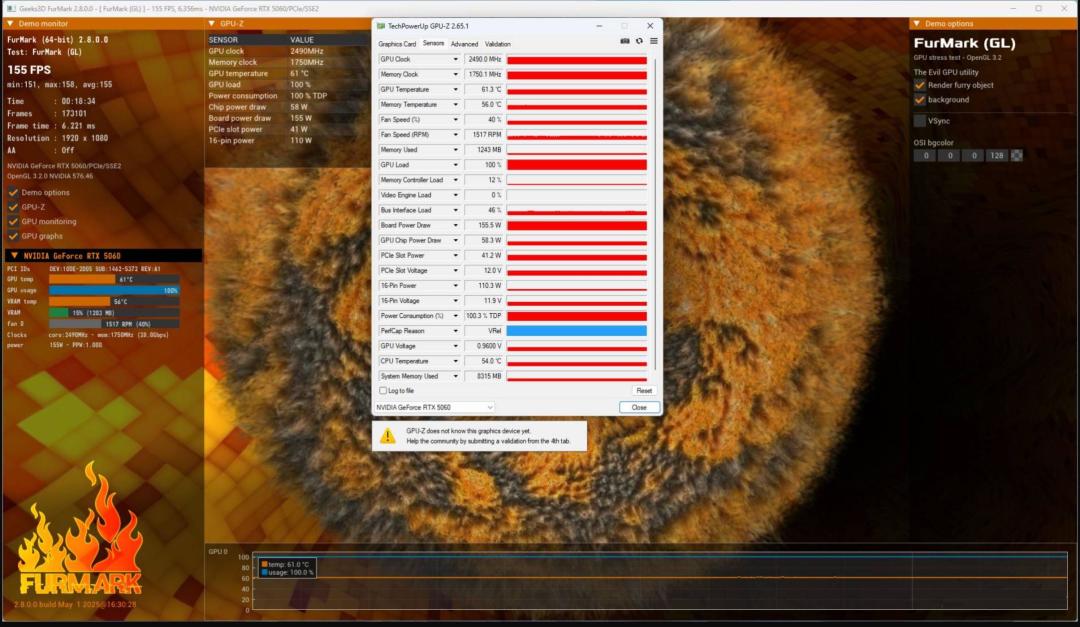This screenshot has width=1080, height=627.
Task: Click the first OSI bgcolor value field
Action: [926, 156]
